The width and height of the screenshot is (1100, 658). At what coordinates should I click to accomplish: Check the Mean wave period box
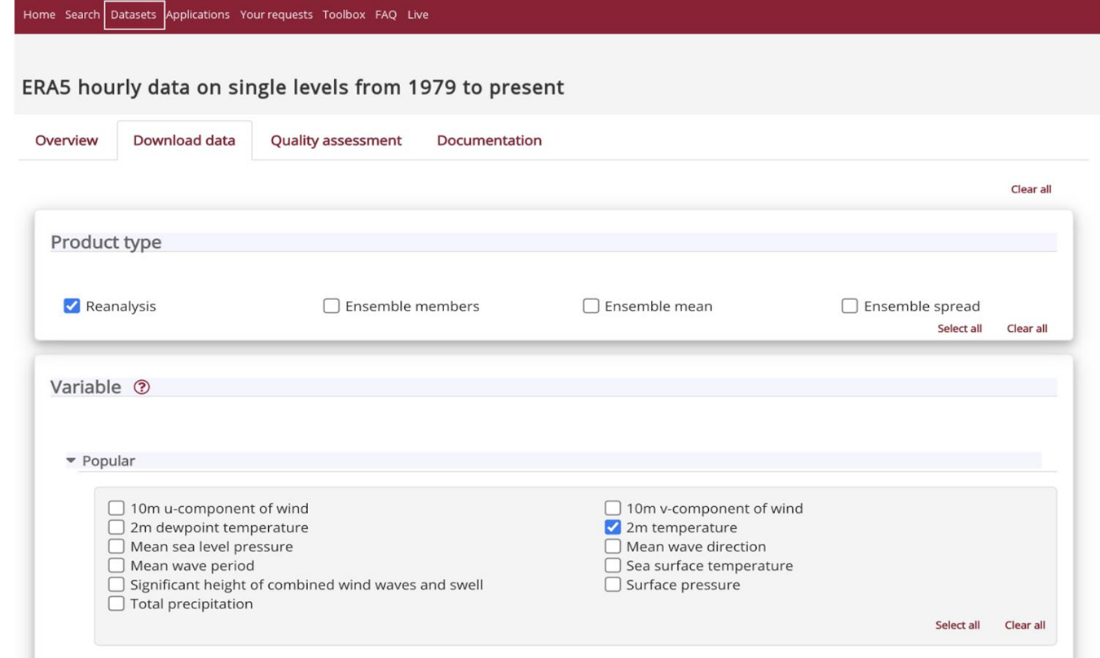[x=116, y=565]
